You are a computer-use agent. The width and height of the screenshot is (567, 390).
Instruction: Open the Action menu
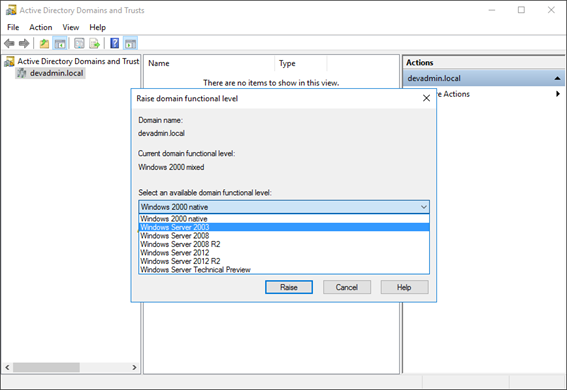click(x=40, y=27)
